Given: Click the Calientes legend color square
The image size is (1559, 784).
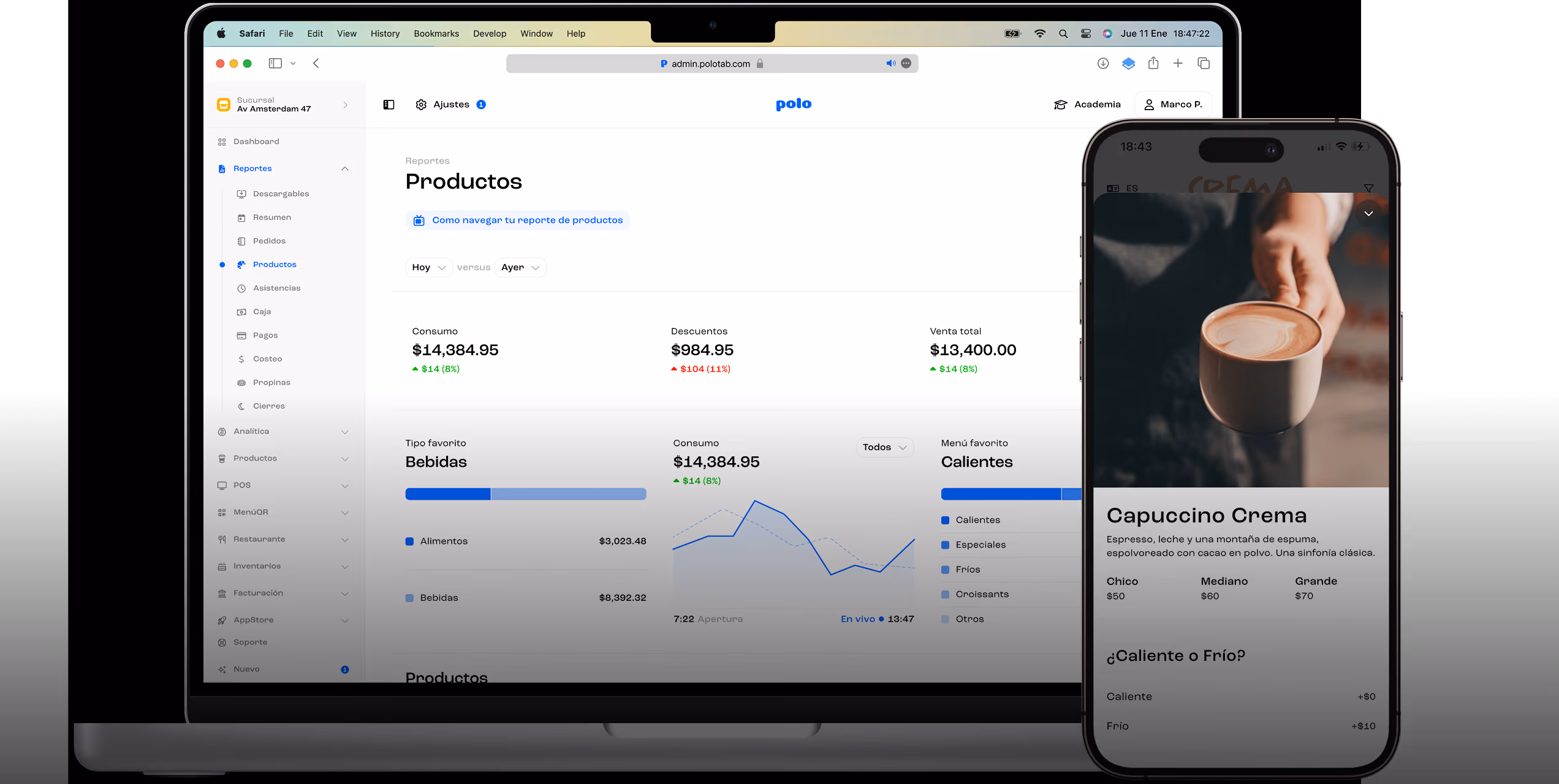Looking at the screenshot, I should click(945, 521).
